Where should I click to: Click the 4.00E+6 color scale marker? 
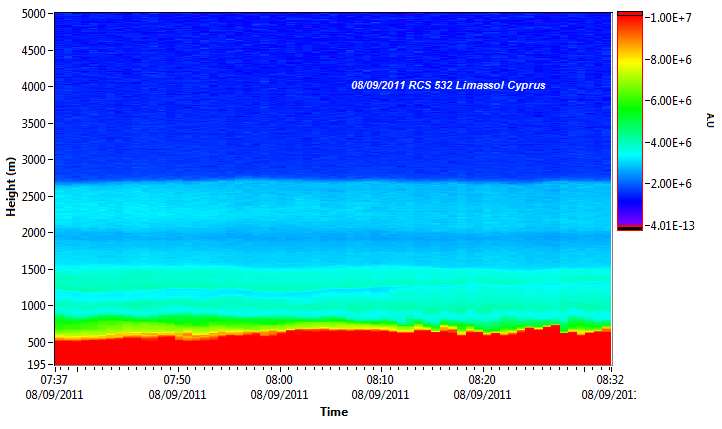tap(671, 142)
